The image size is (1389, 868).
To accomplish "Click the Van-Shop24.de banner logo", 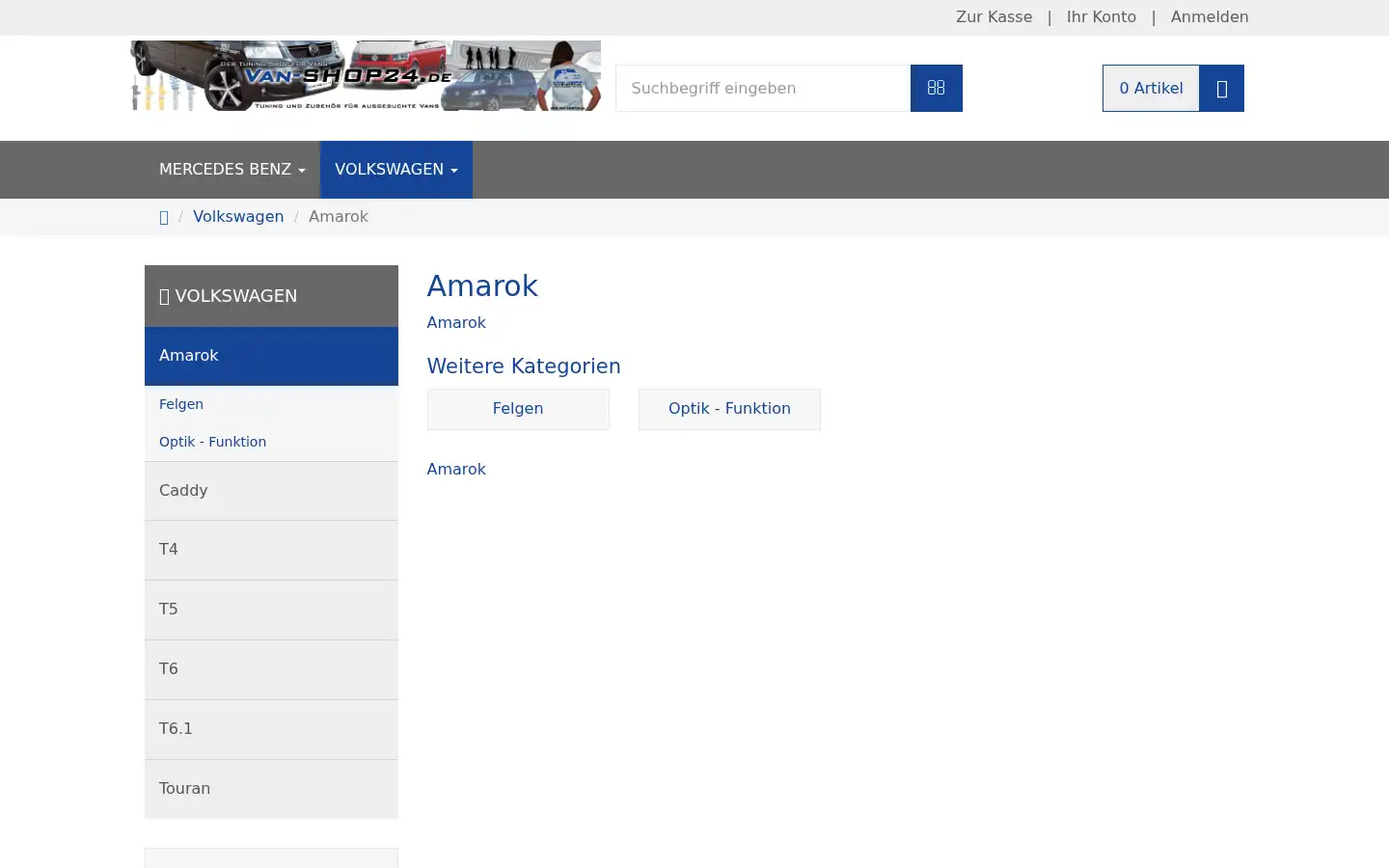I will [x=366, y=75].
